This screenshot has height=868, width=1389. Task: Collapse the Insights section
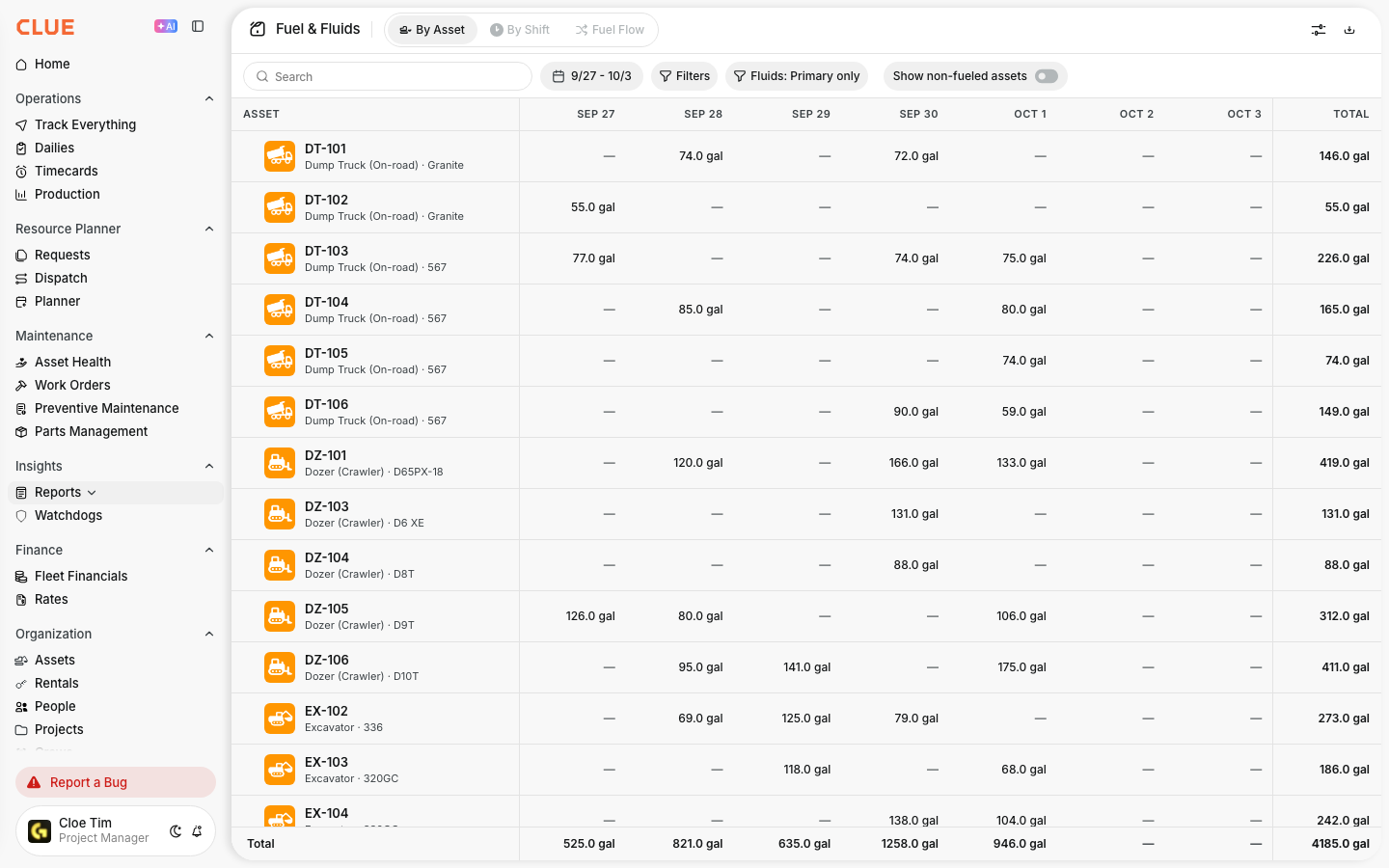(209, 466)
